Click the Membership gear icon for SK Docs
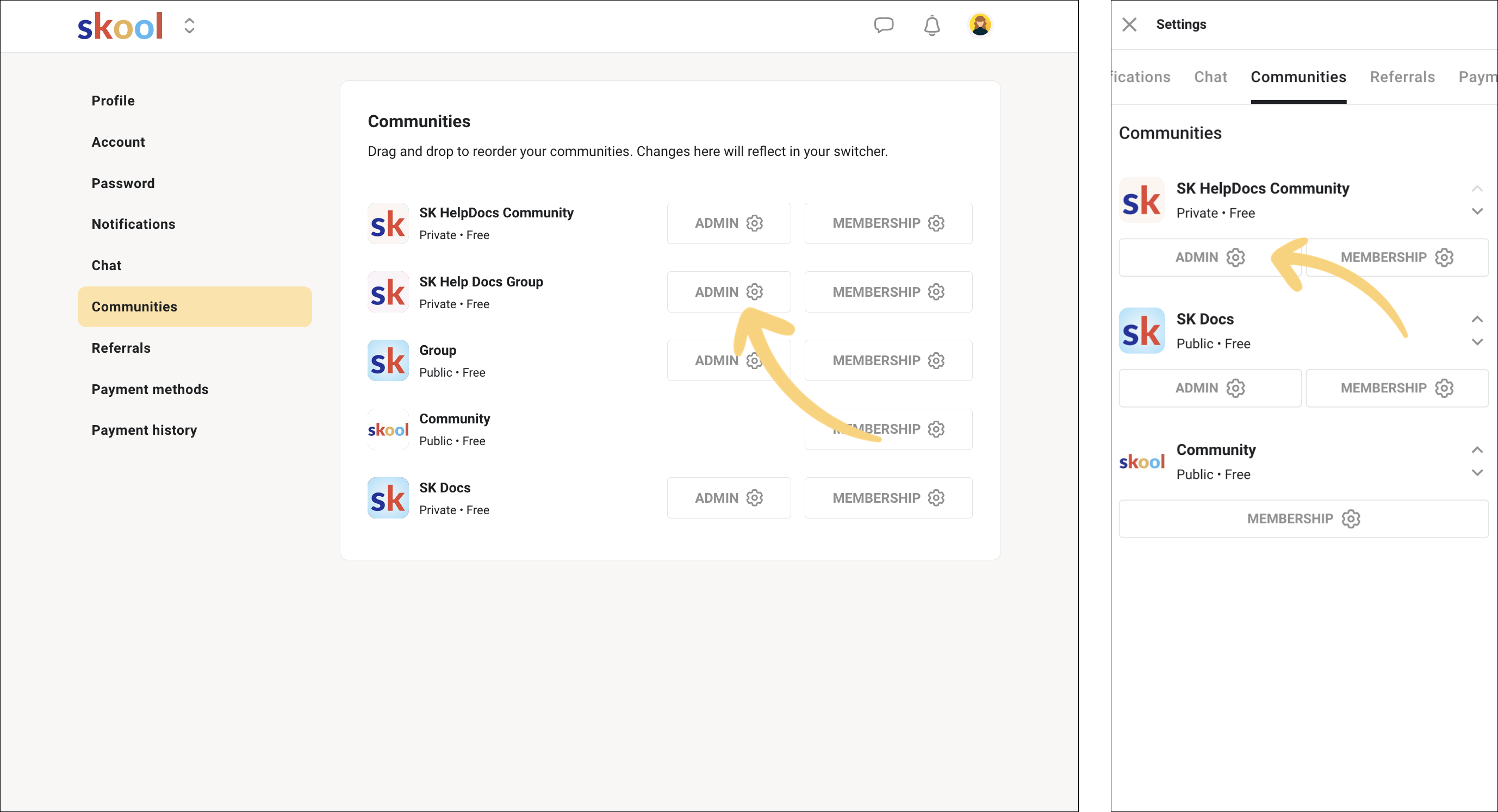1498x812 pixels. coord(1446,388)
